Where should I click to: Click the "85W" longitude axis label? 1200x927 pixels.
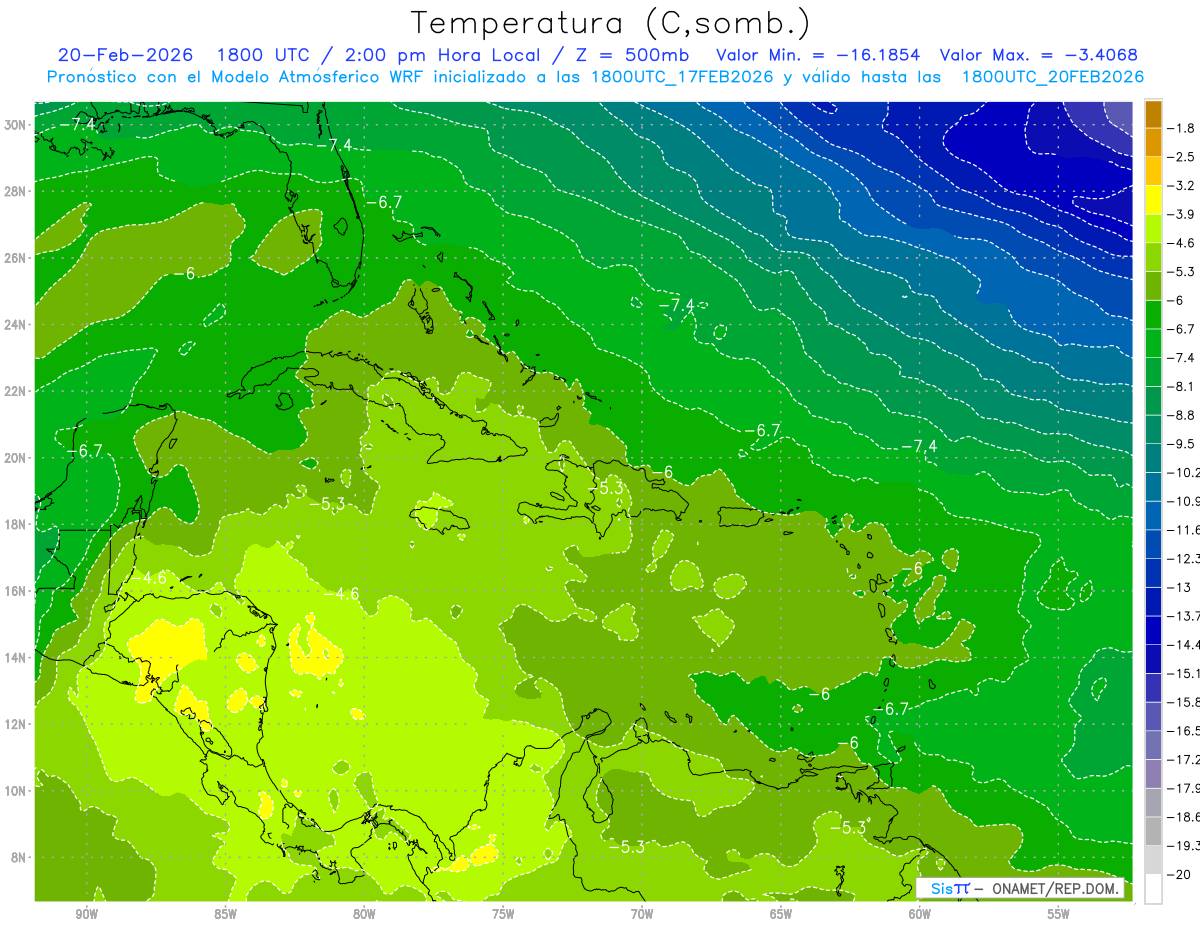tap(225, 915)
